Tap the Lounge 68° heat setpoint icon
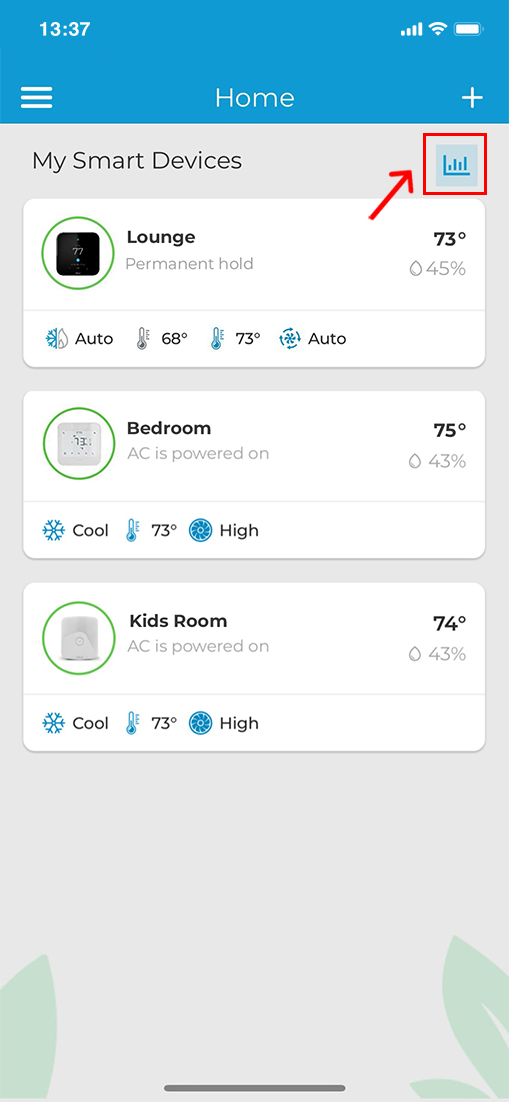The height and width of the screenshot is (1103, 509). pyautogui.click(x=143, y=339)
